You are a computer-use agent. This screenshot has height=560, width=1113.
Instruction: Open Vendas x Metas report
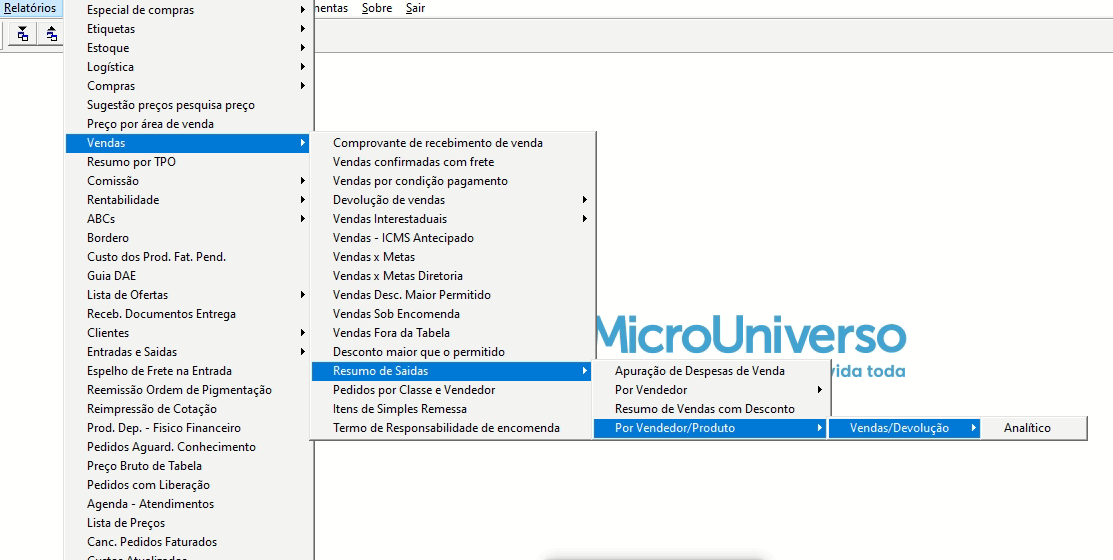451,257
